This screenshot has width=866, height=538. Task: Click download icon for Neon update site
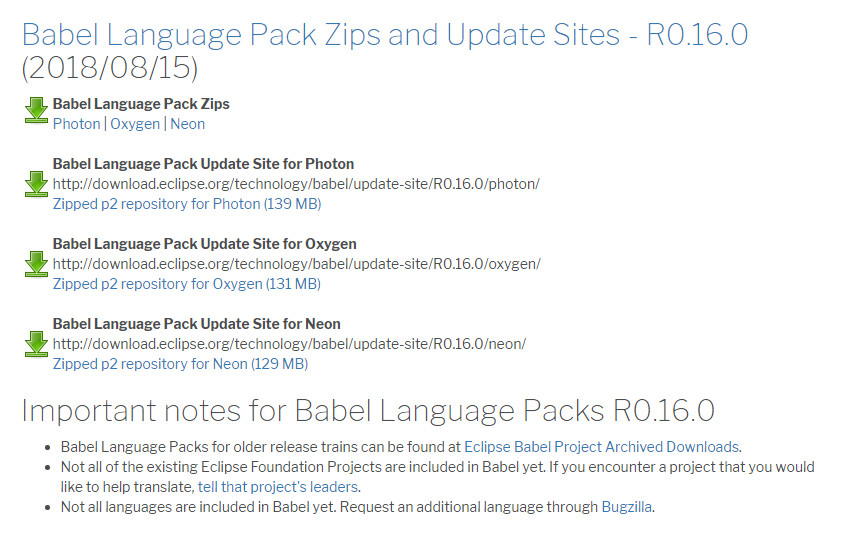click(x=36, y=344)
